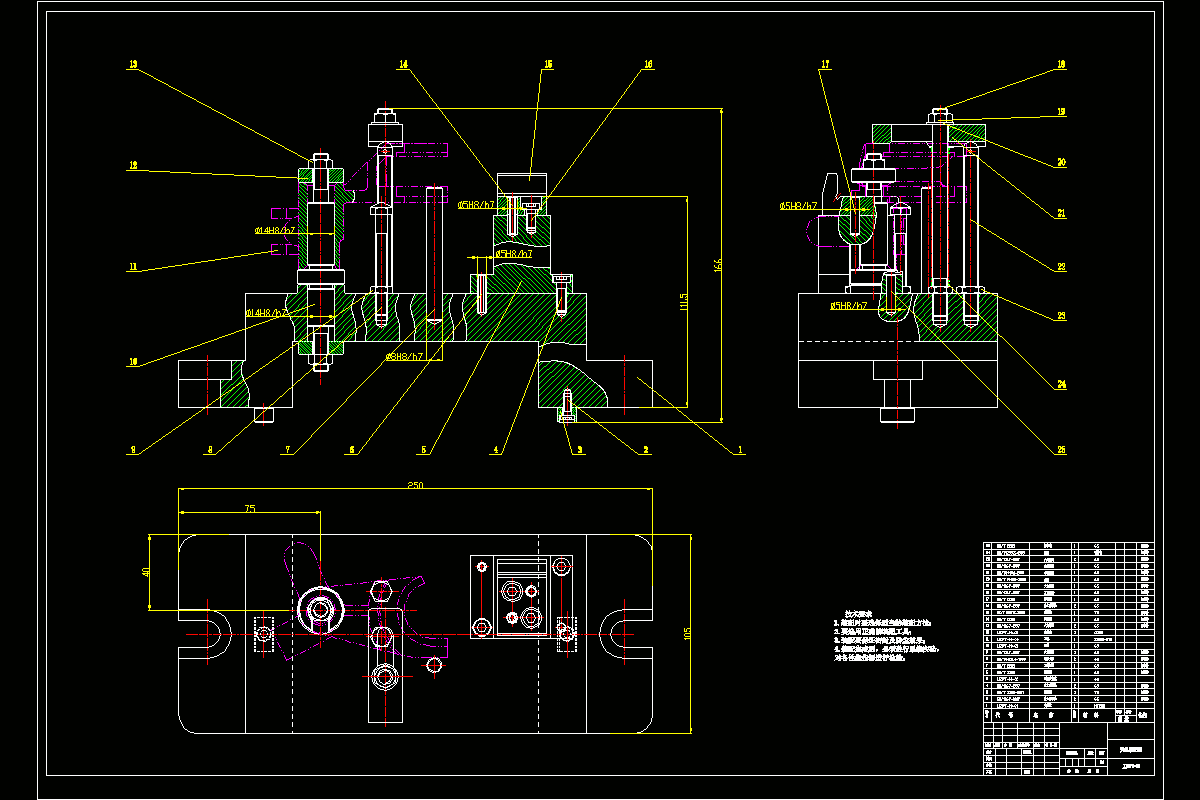Select the ø8H8/h7 fit tolerance label

pyautogui.click(x=405, y=356)
